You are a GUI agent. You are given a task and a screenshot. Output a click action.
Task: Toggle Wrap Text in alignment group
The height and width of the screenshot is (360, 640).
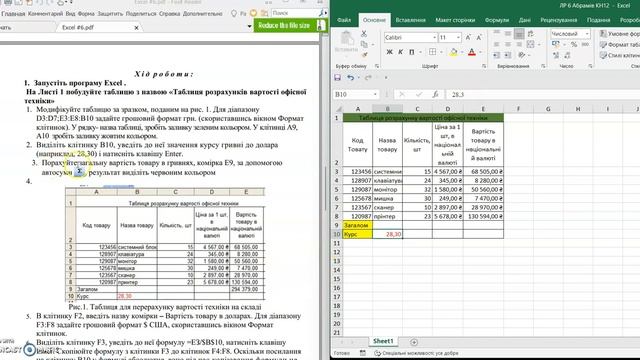tap(530, 34)
